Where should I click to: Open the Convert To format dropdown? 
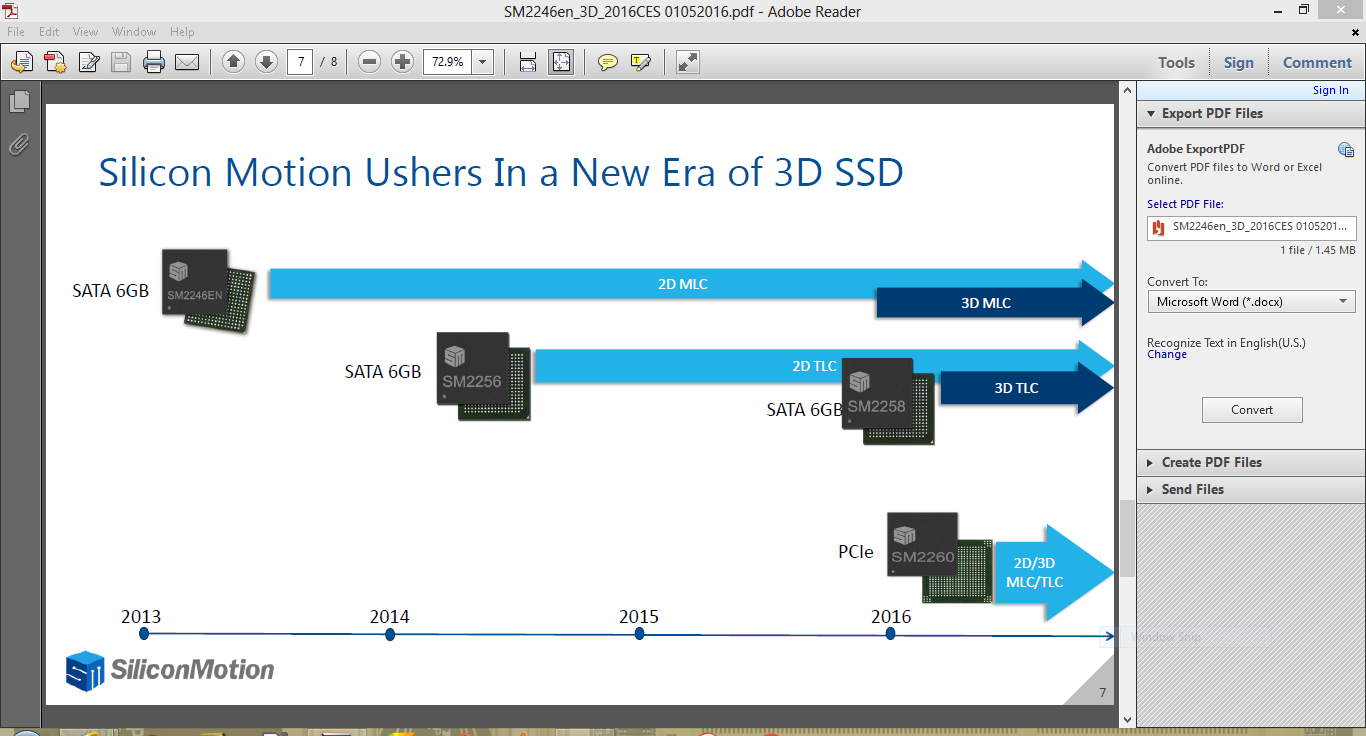tap(1251, 301)
